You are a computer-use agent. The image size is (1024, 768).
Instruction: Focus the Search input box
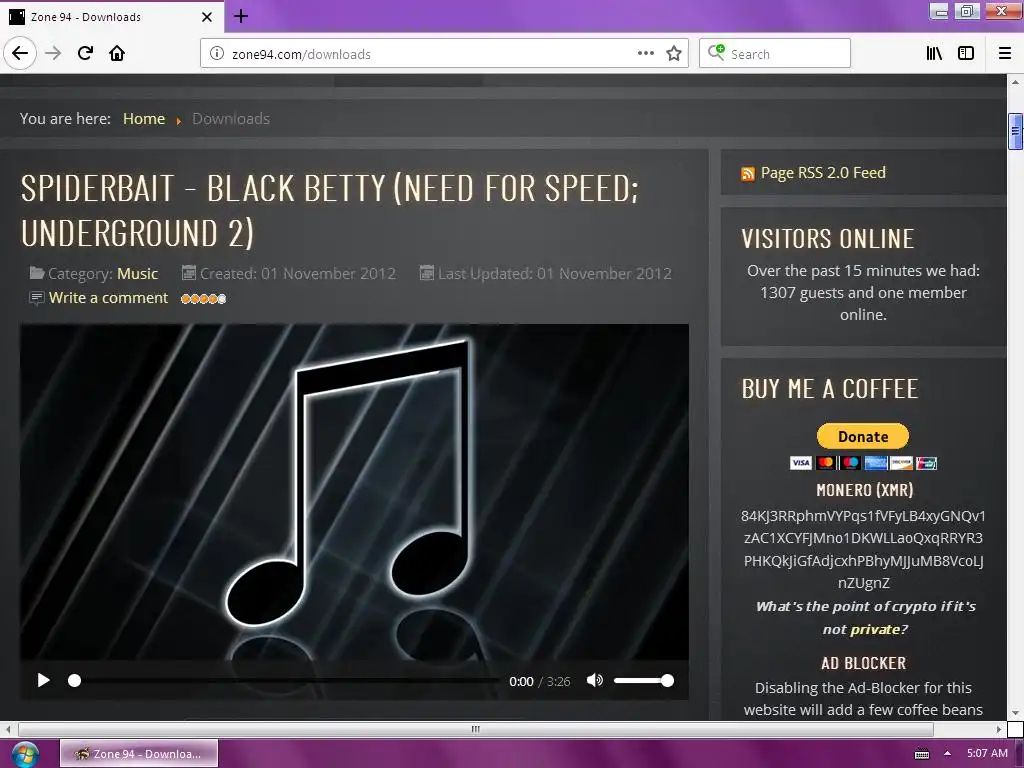tap(775, 54)
